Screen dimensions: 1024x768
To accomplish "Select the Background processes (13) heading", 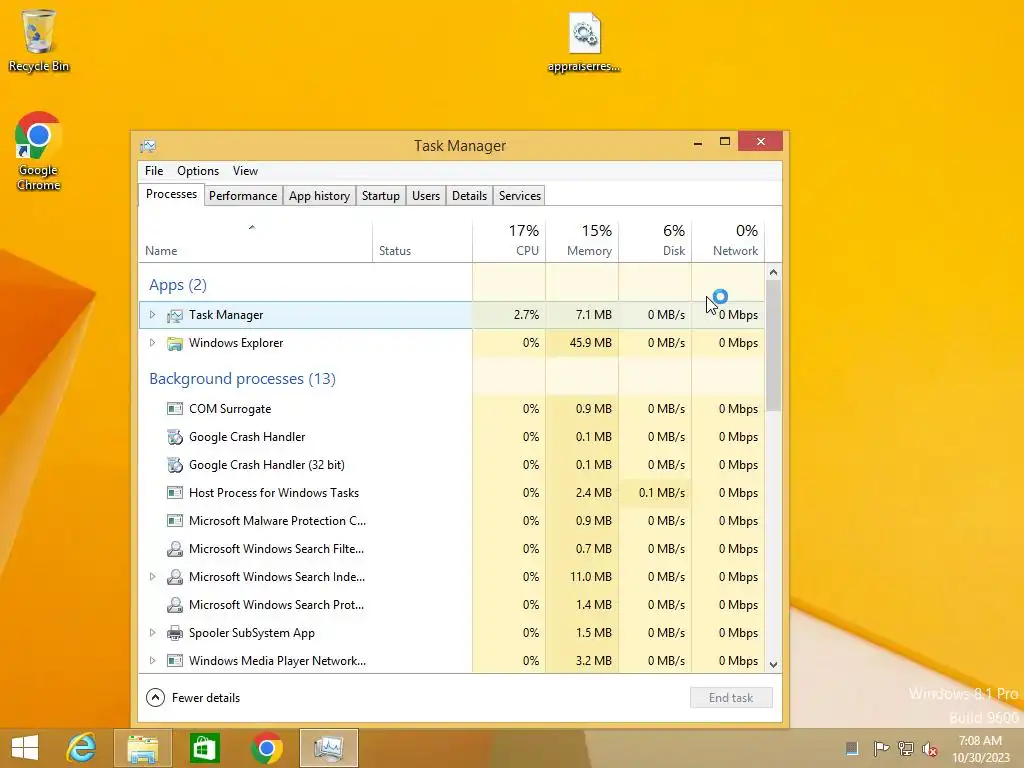I will click(x=242, y=379).
